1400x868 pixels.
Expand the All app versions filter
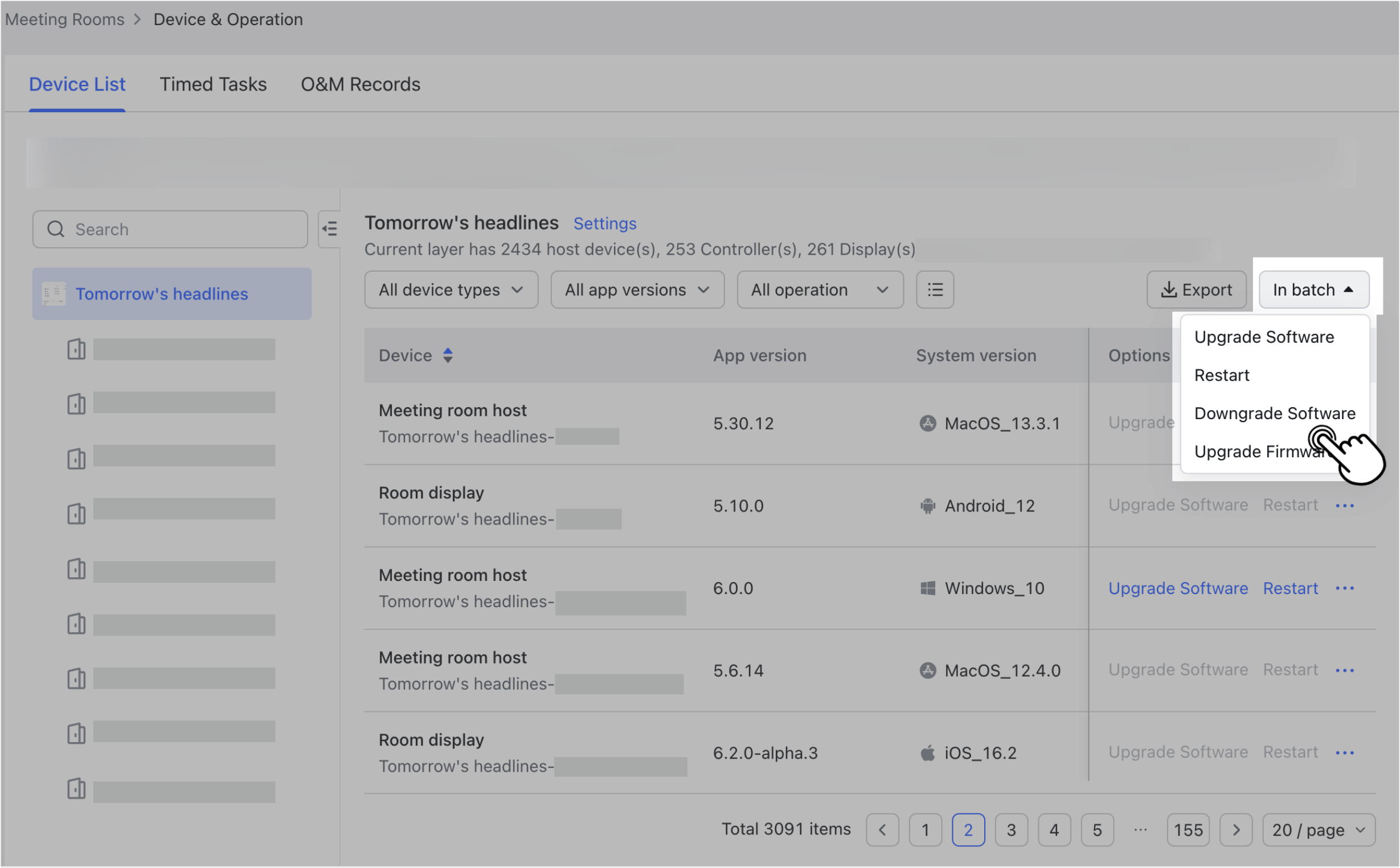point(637,289)
